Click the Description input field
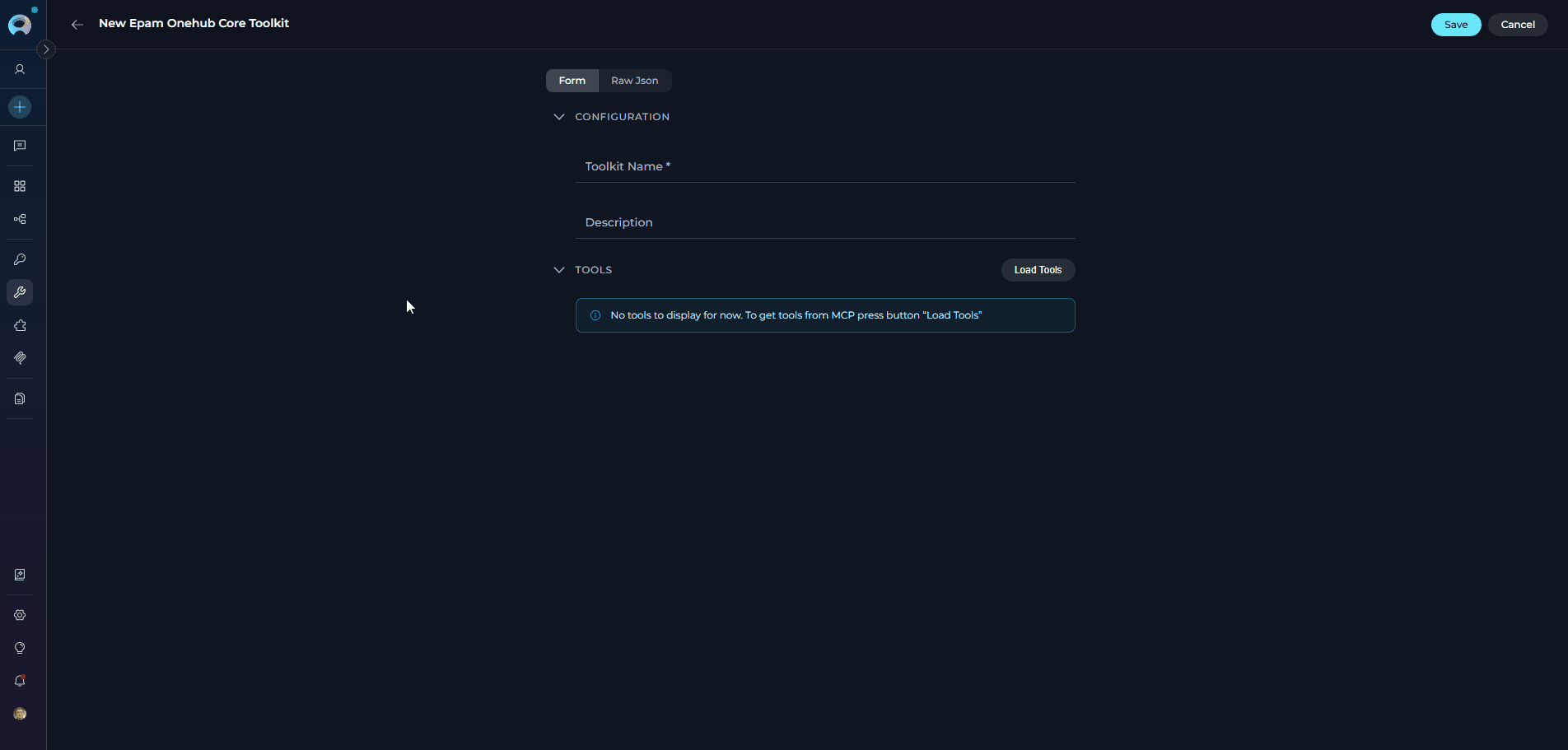Viewport: 1568px width, 750px height. (x=825, y=222)
